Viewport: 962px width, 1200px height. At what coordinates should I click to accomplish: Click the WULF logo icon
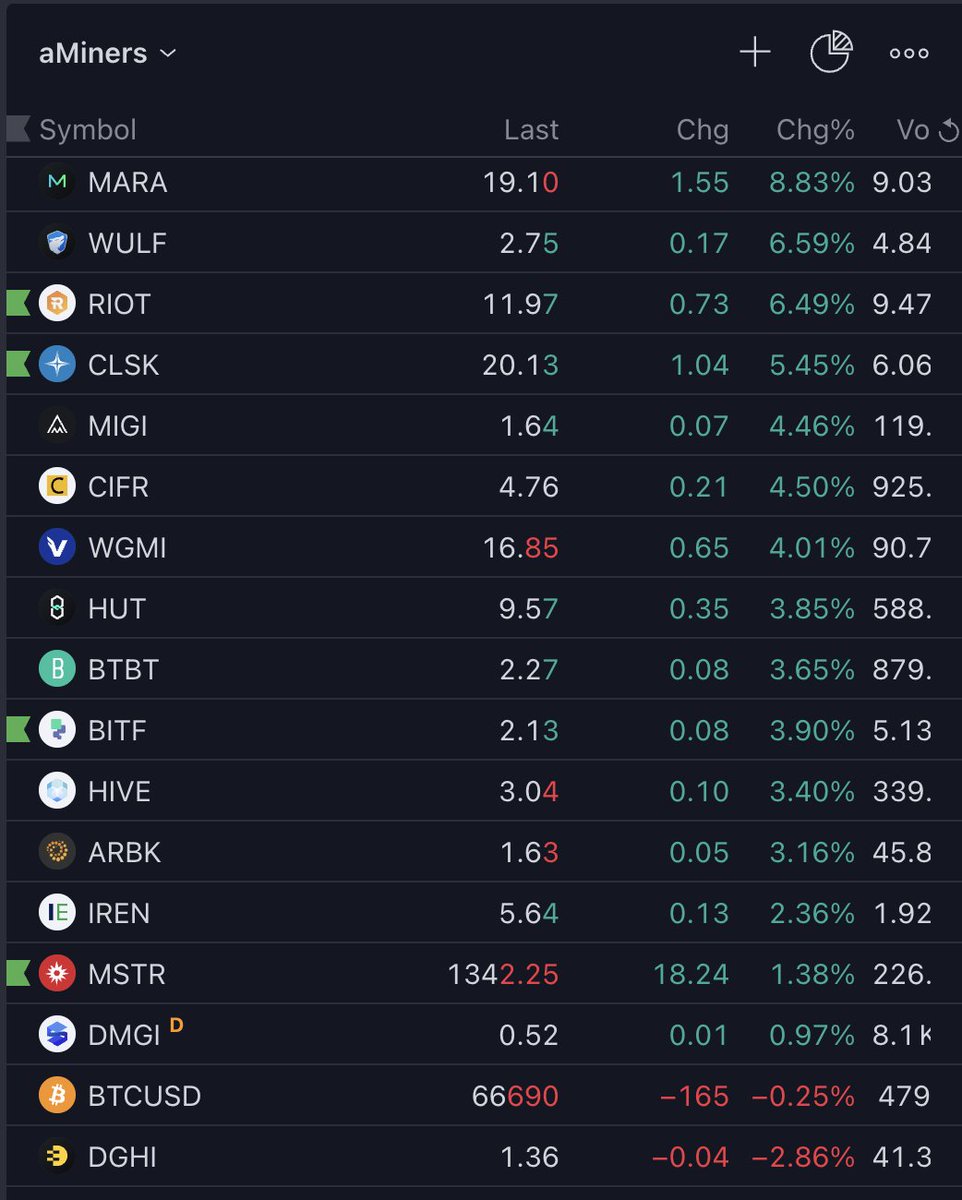pos(57,243)
